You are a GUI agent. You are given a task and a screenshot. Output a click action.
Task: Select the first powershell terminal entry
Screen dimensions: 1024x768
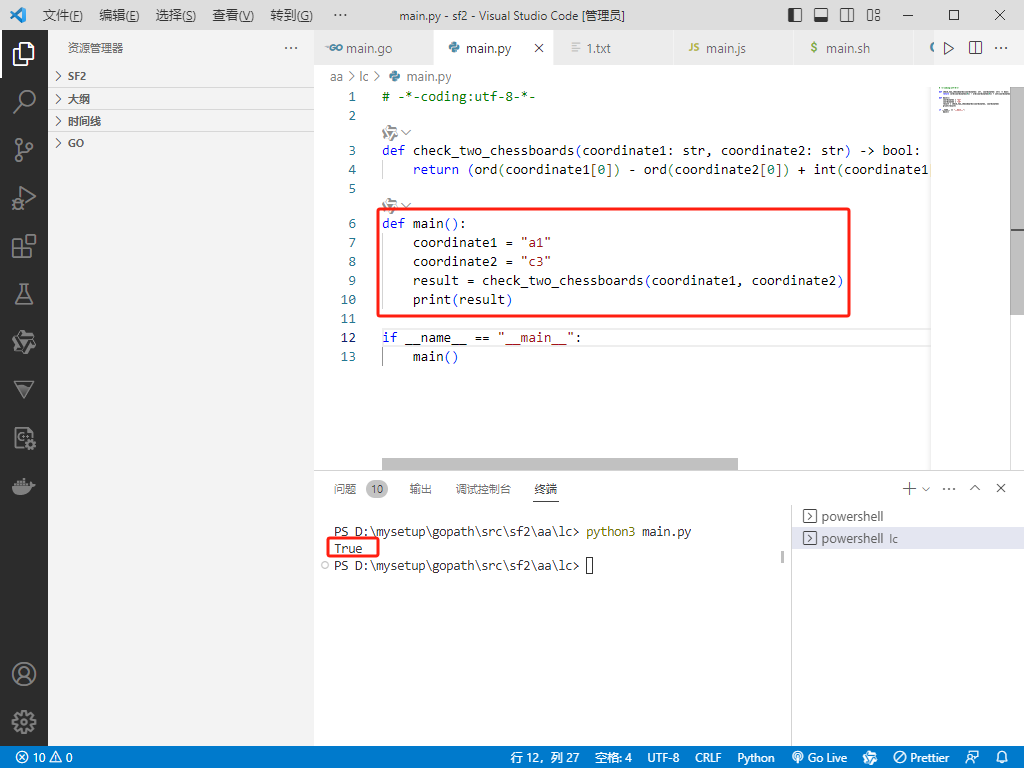point(908,517)
